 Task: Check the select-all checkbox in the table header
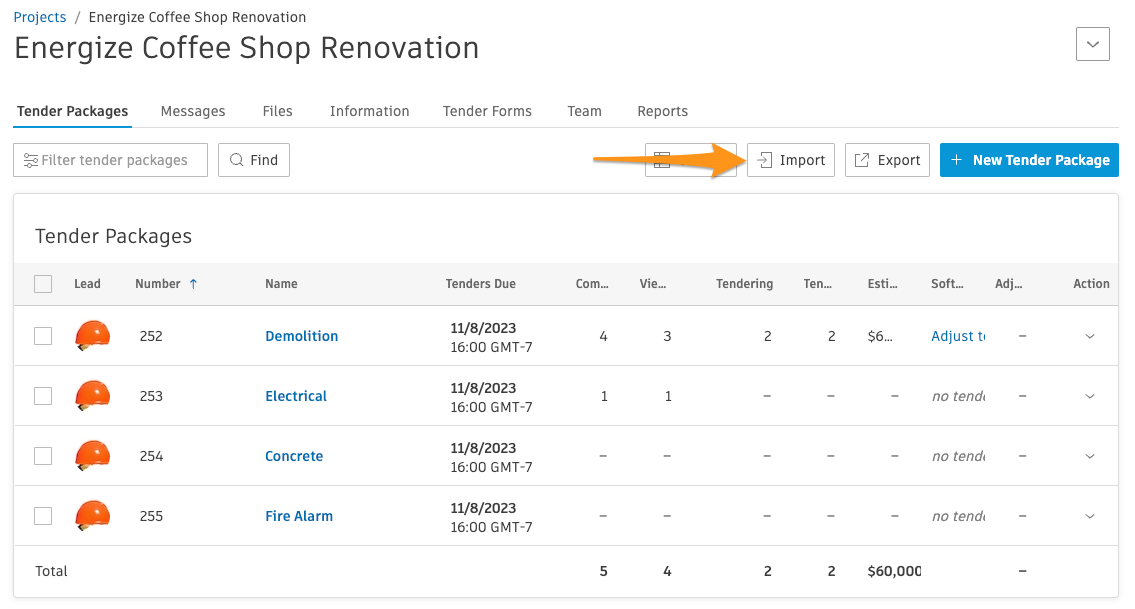coord(43,284)
